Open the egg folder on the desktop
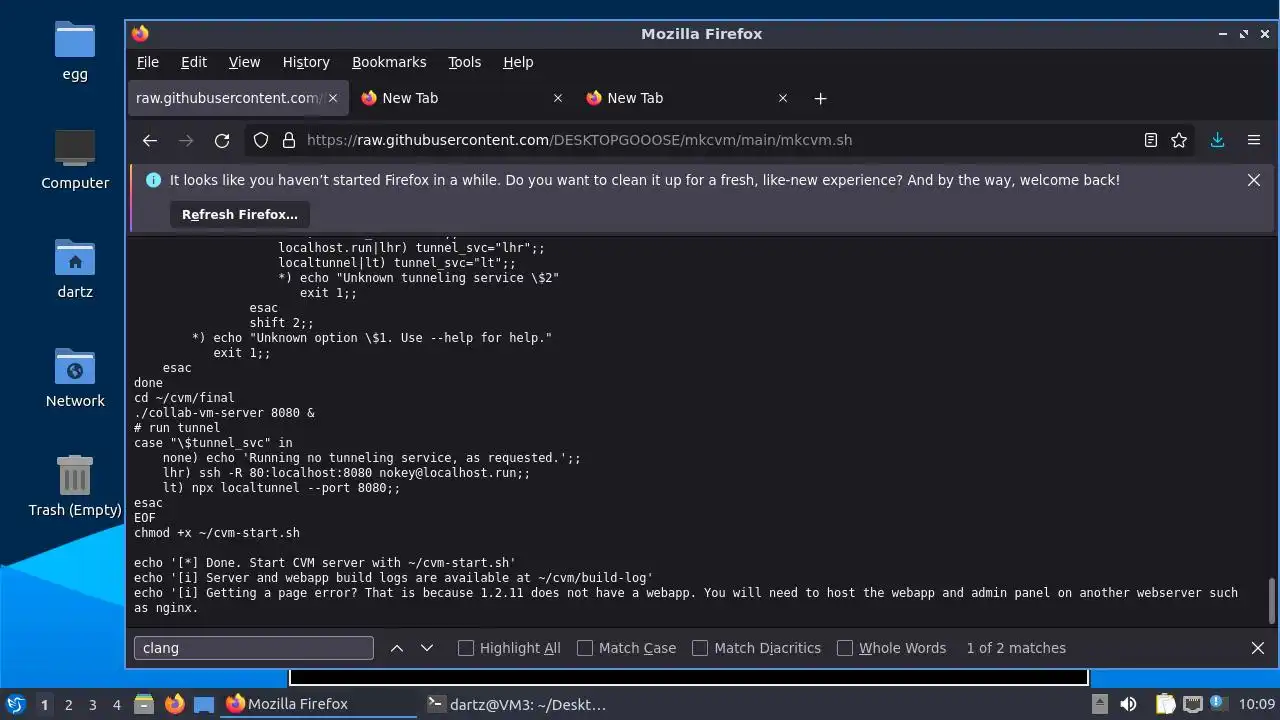 [75, 51]
